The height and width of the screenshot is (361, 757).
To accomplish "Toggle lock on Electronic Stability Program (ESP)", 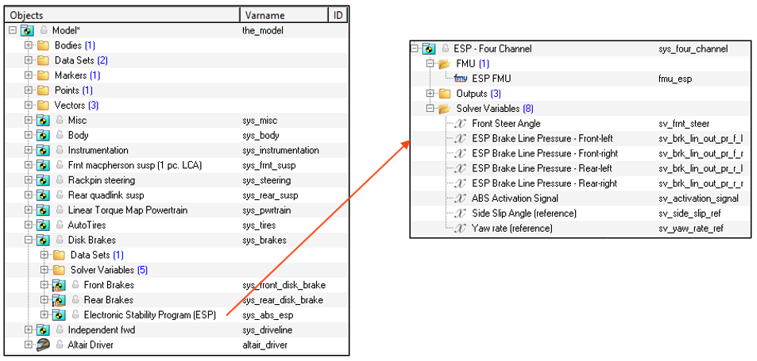I will [75, 315].
